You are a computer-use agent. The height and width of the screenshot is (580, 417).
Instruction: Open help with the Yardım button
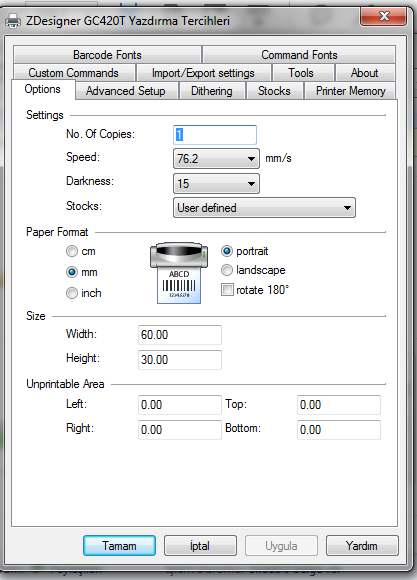(362, 546)
